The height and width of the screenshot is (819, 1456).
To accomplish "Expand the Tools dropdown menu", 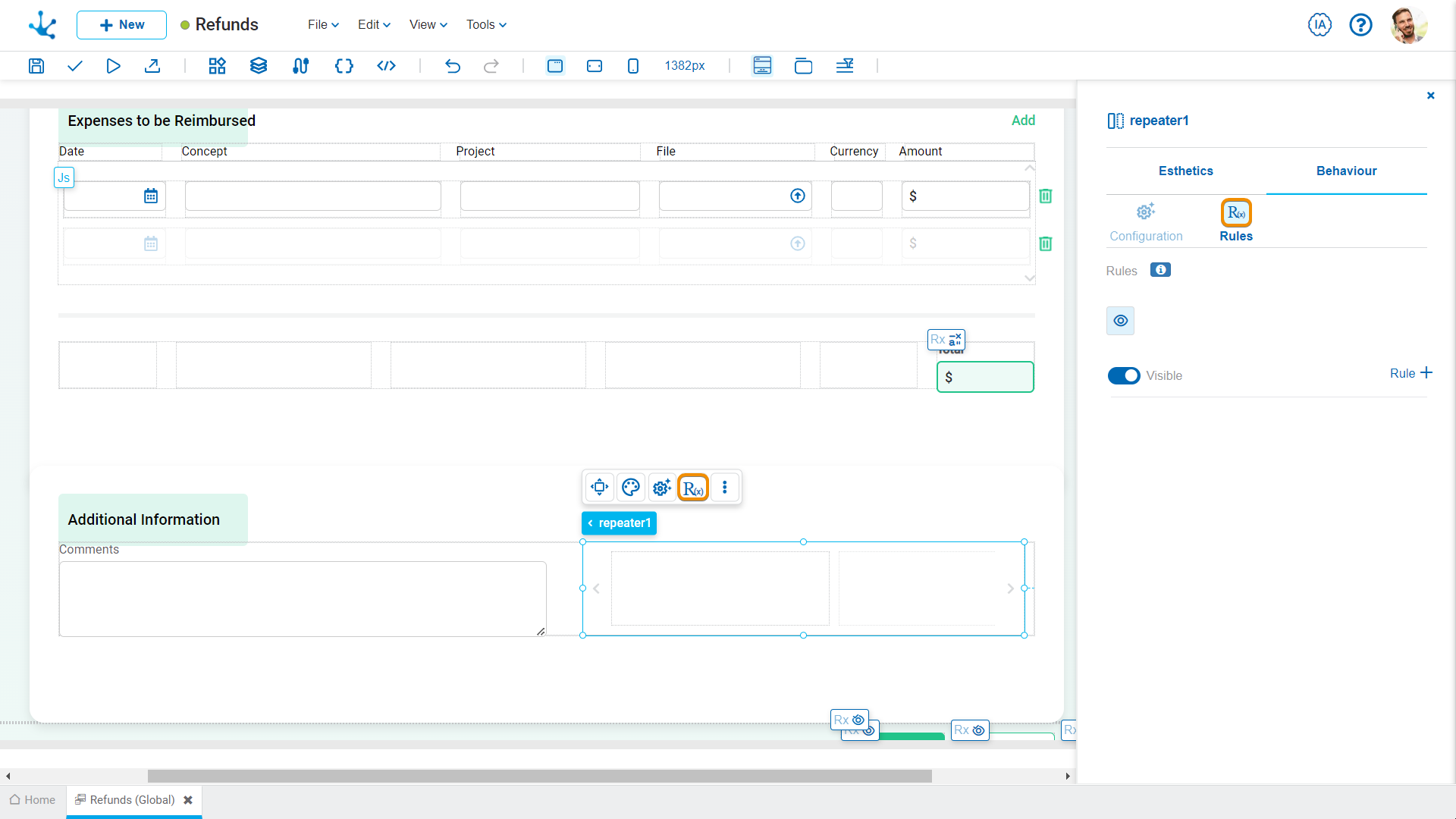I will coord(486,25).
